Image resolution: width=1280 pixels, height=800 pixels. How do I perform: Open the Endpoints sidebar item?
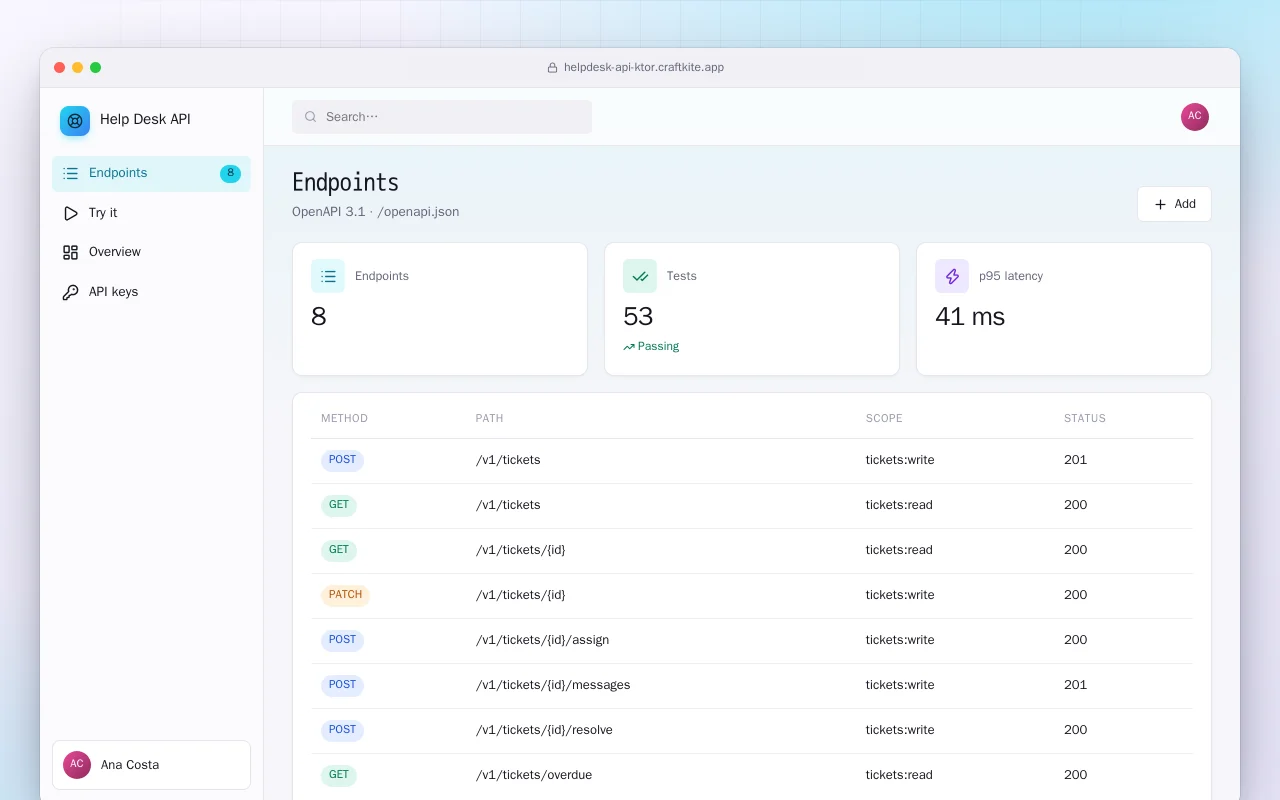click(x=151, y=173)
